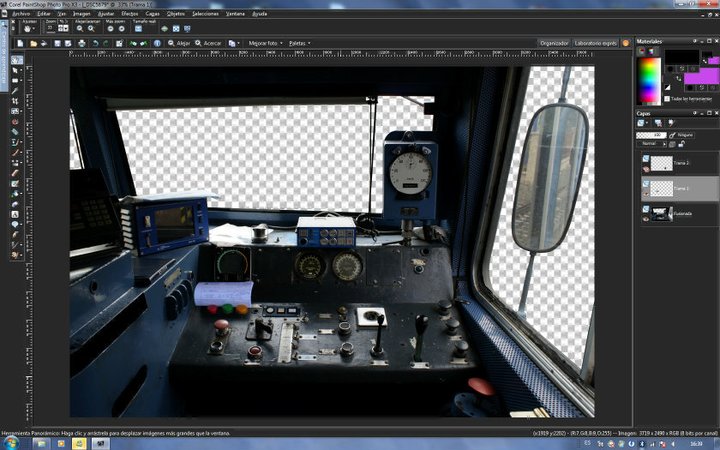Click the purple background color swatch
Viewport: 720px width, 450px height.
click(x=700, y=76)
